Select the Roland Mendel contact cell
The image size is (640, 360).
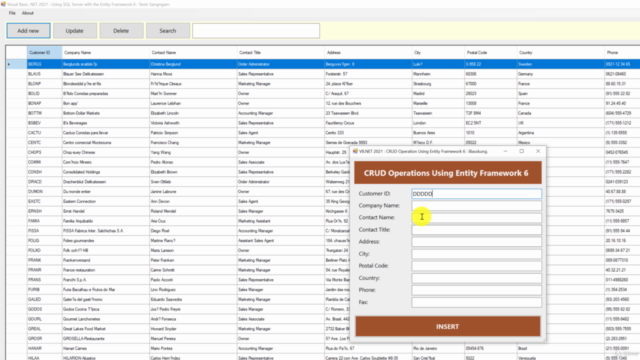(193, 211)
